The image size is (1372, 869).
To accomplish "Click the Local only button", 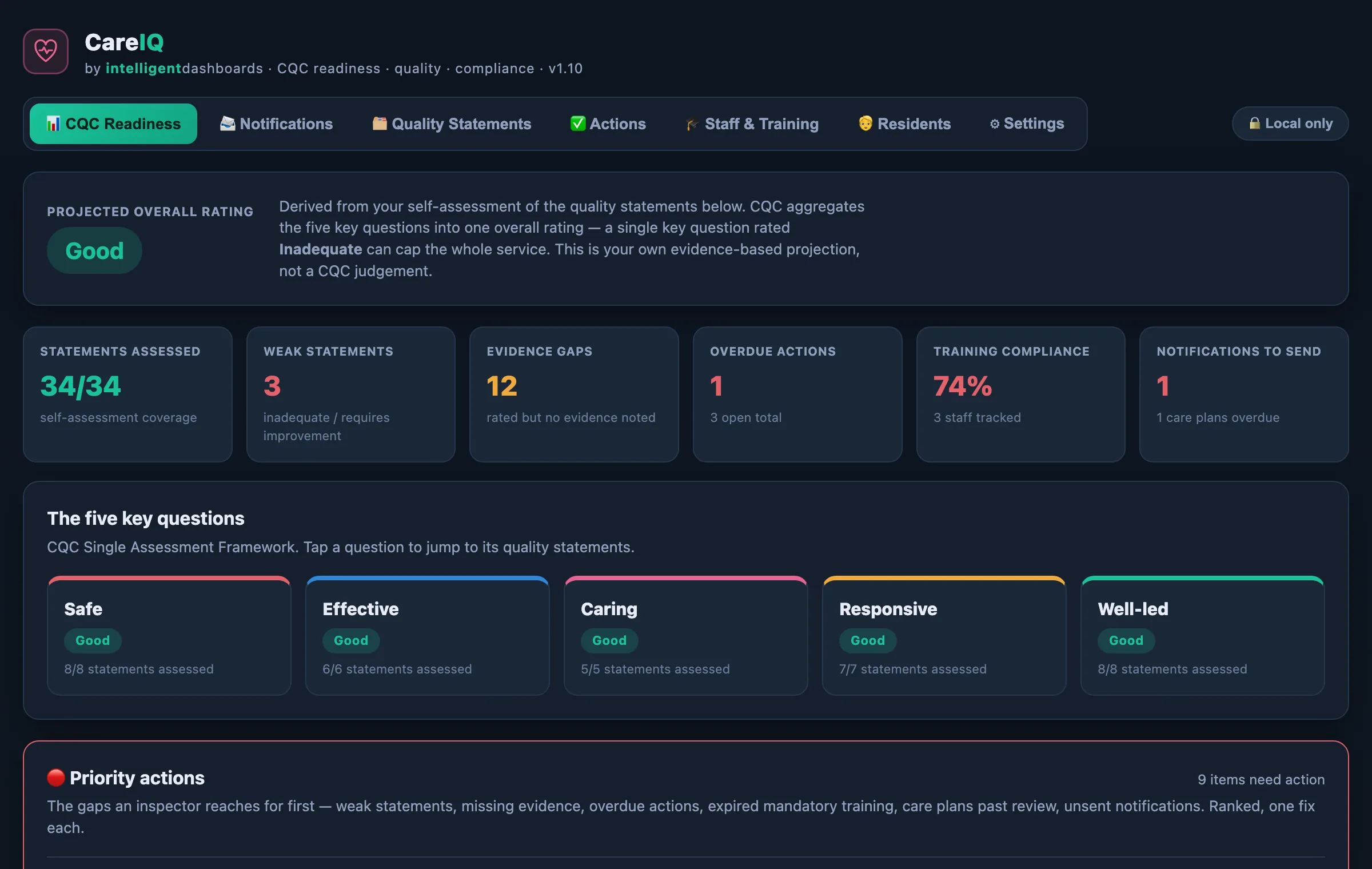I will pyautogui.click(x=1290, y=123).
